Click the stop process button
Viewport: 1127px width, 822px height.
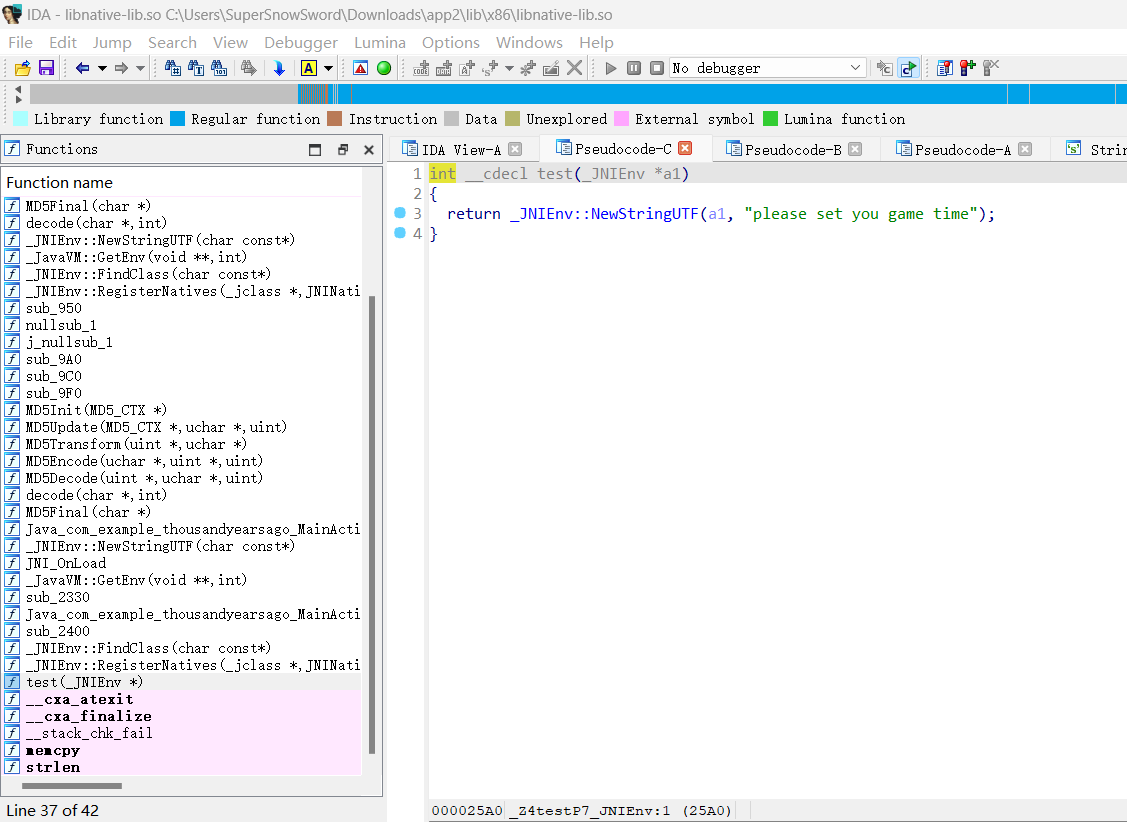[x=657, y=68]
